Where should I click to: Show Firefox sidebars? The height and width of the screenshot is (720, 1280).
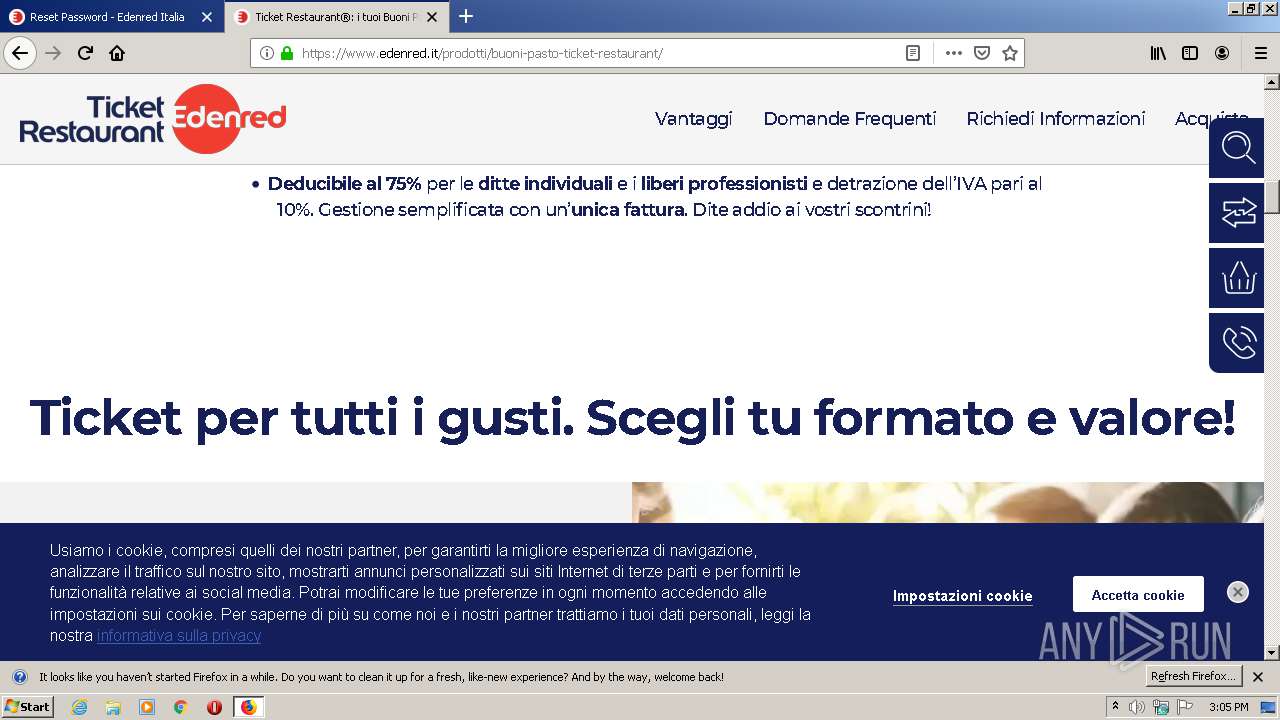1190,53
